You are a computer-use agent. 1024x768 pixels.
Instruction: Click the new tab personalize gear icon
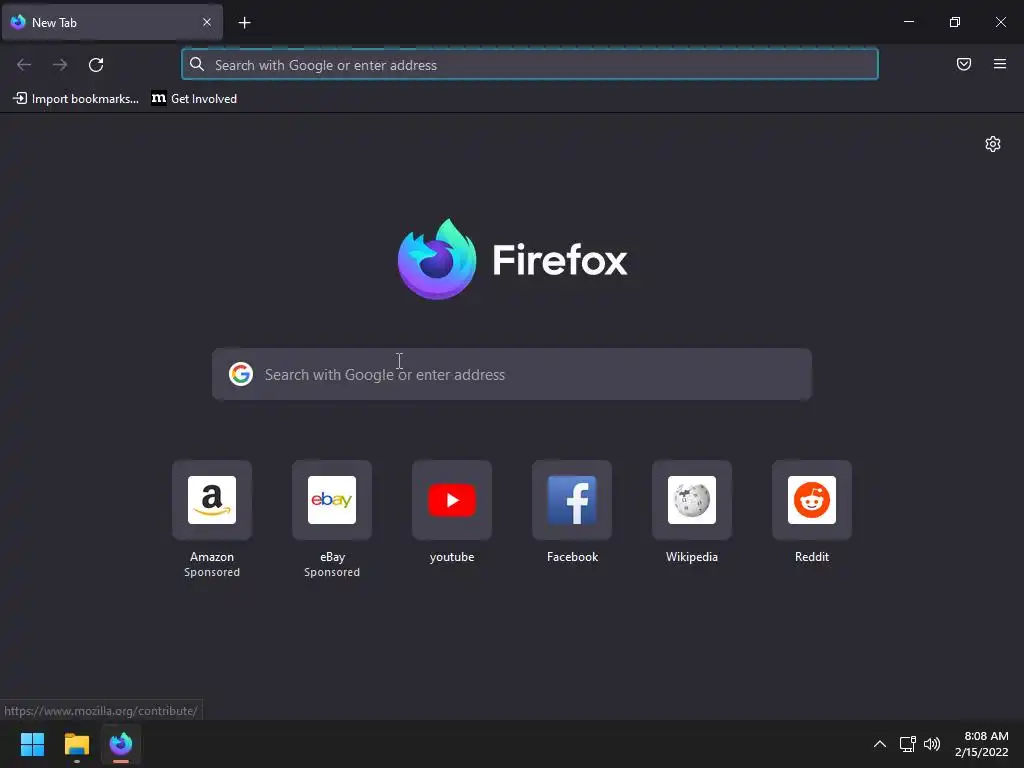[993, 144]
